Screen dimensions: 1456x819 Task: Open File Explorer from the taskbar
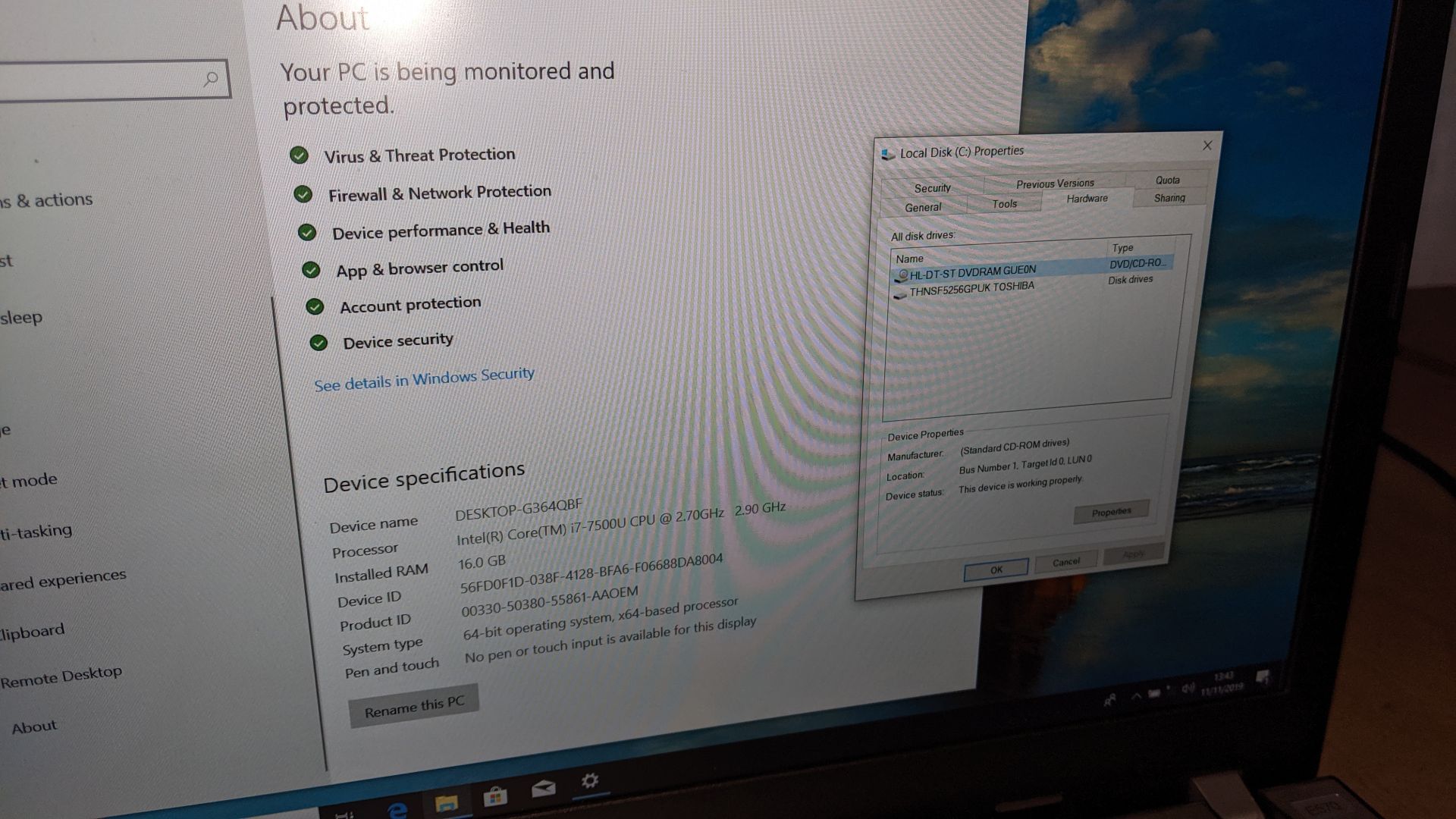(x=447, y=803)
